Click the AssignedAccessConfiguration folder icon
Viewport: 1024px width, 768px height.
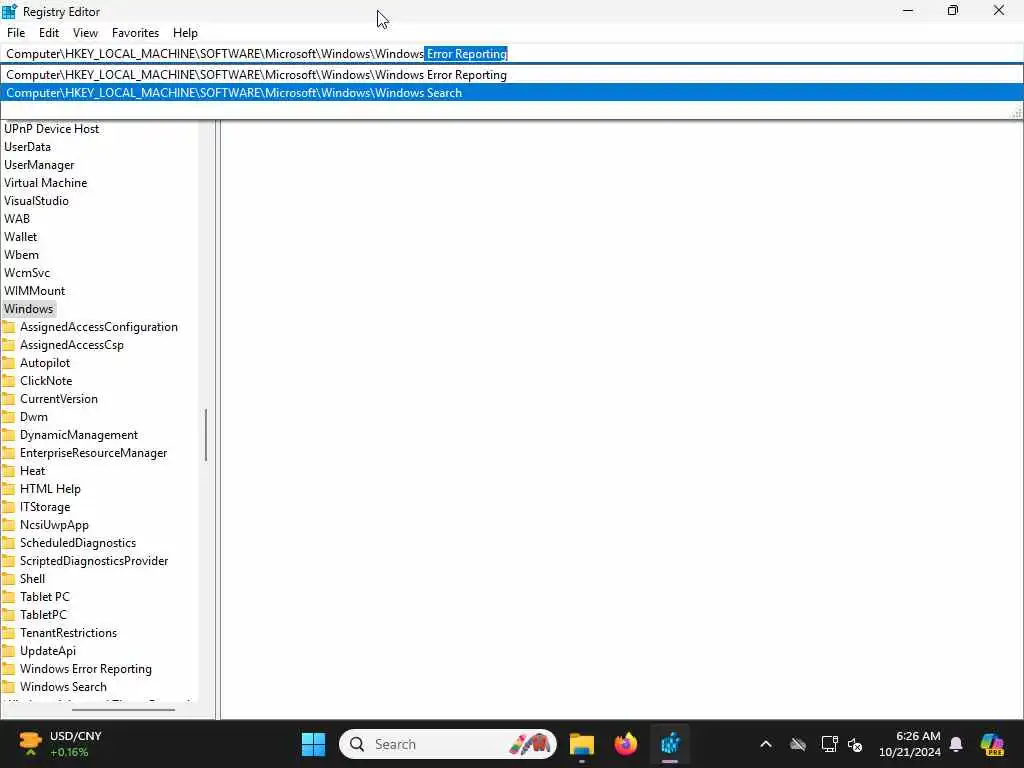[8, 327]
